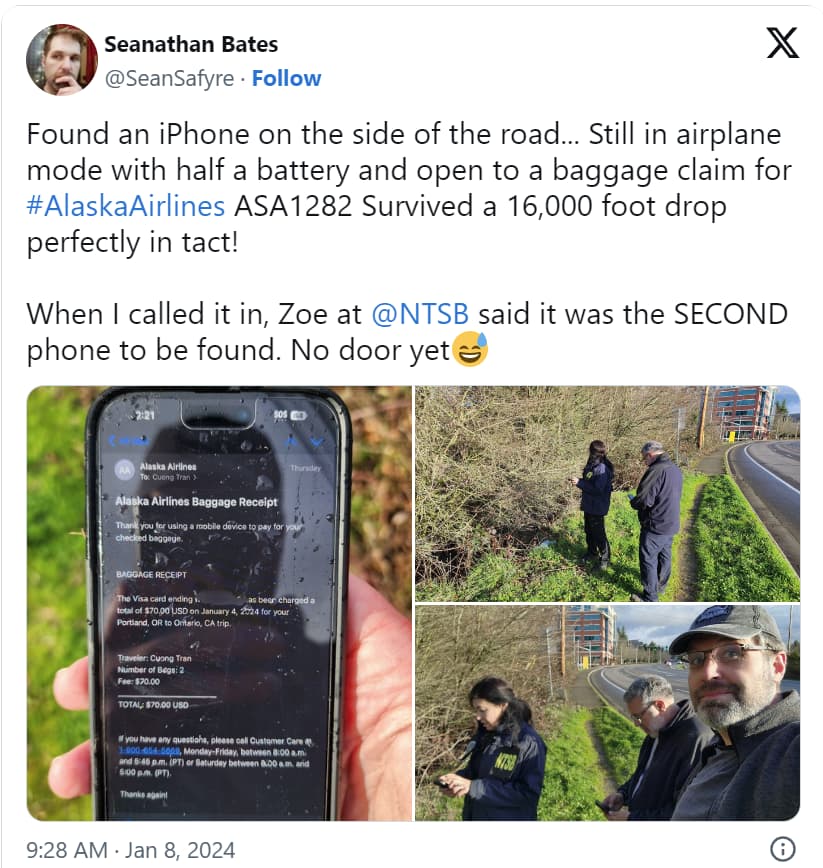
Task: Open the tweet info circle icon
Action: click(783, 849)
